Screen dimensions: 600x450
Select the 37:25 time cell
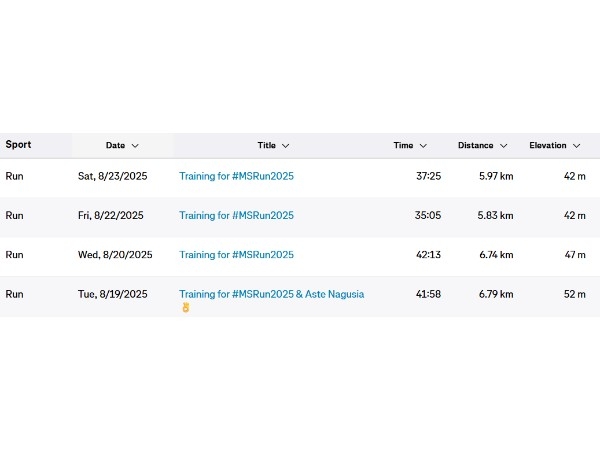click(429, 176)
